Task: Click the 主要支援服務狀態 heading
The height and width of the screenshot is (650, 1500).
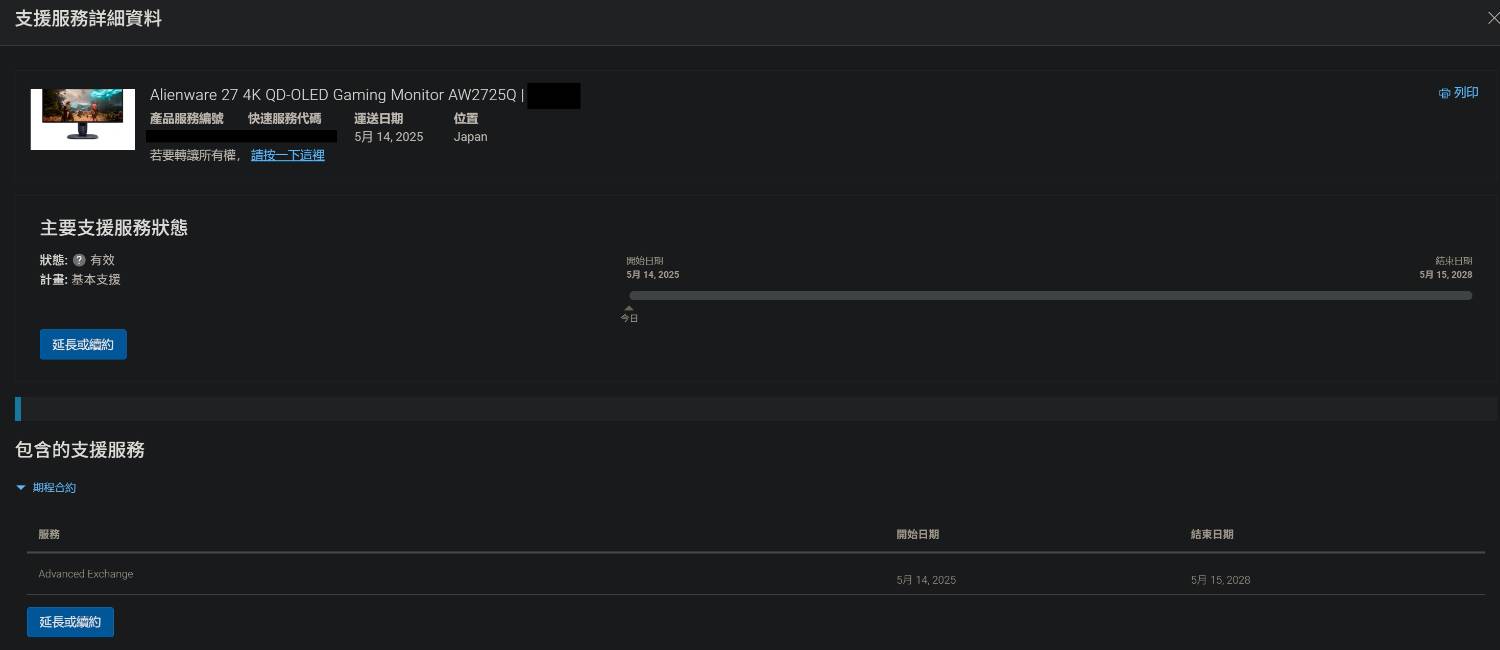Action: [114, 228]
